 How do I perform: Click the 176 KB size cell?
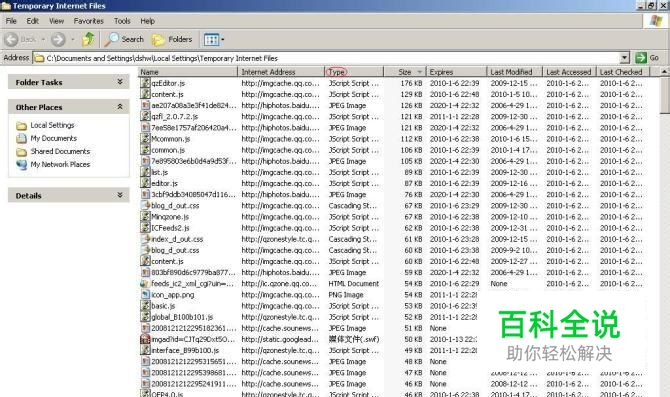411,83
